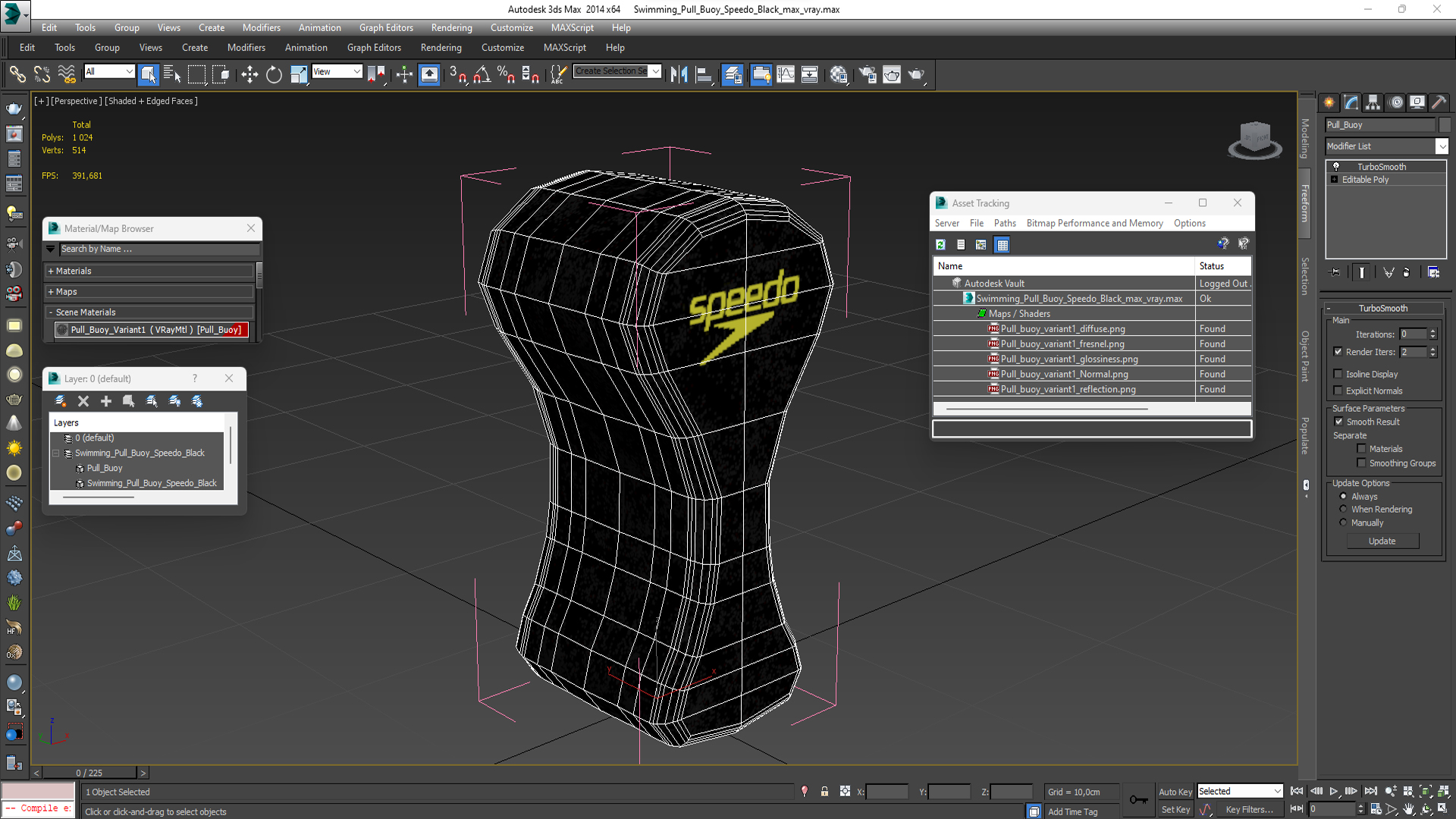Open the Modifier List dropdown

pos(1386,146)
